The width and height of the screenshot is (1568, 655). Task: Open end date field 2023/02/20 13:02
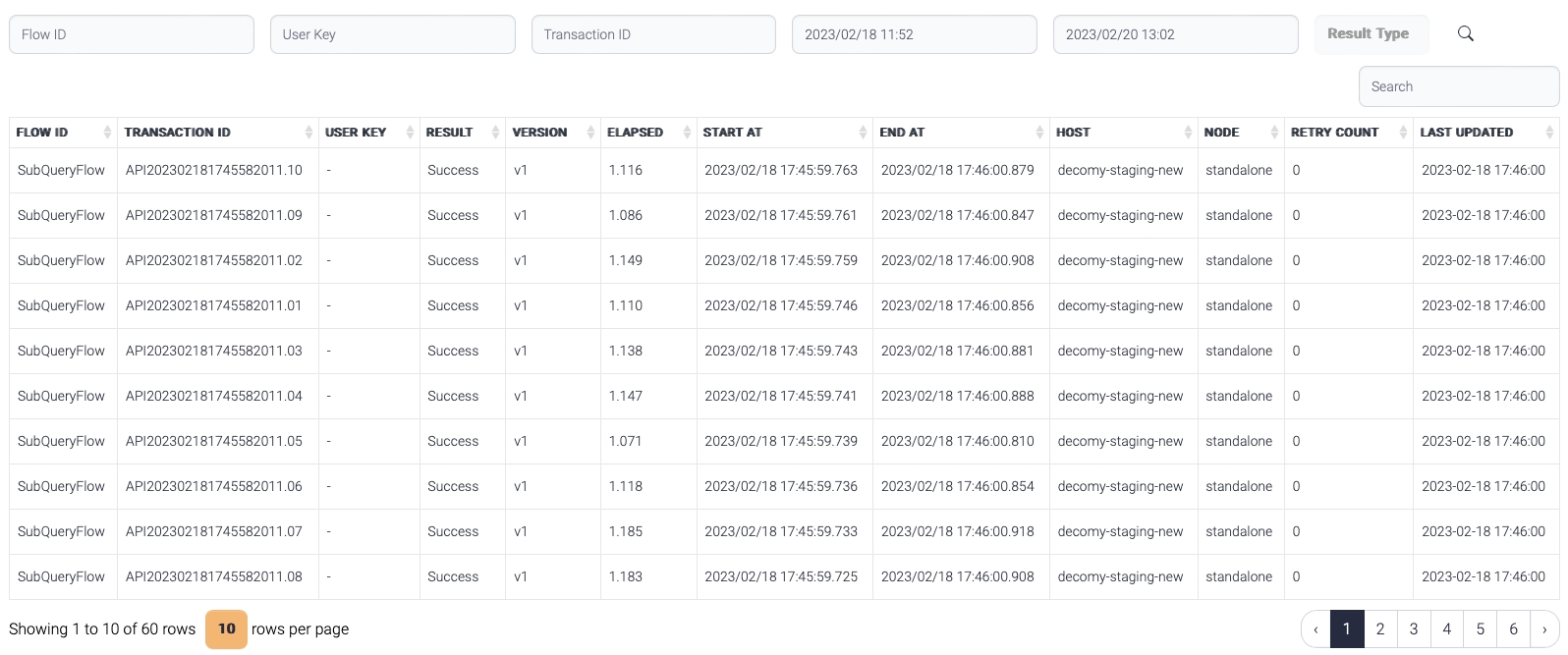[1175, 34]
